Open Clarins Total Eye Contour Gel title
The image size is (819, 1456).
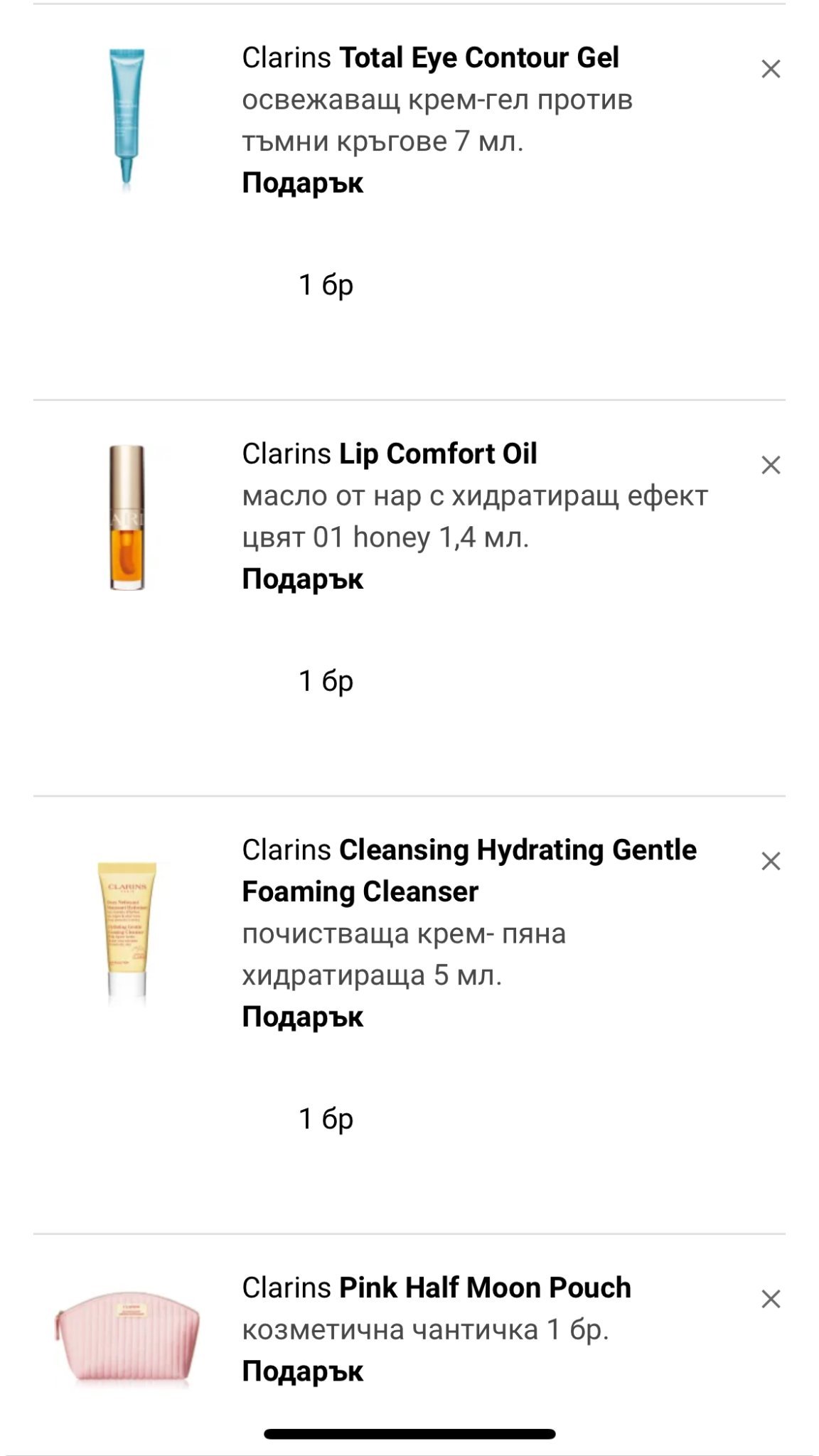(430, 58)
